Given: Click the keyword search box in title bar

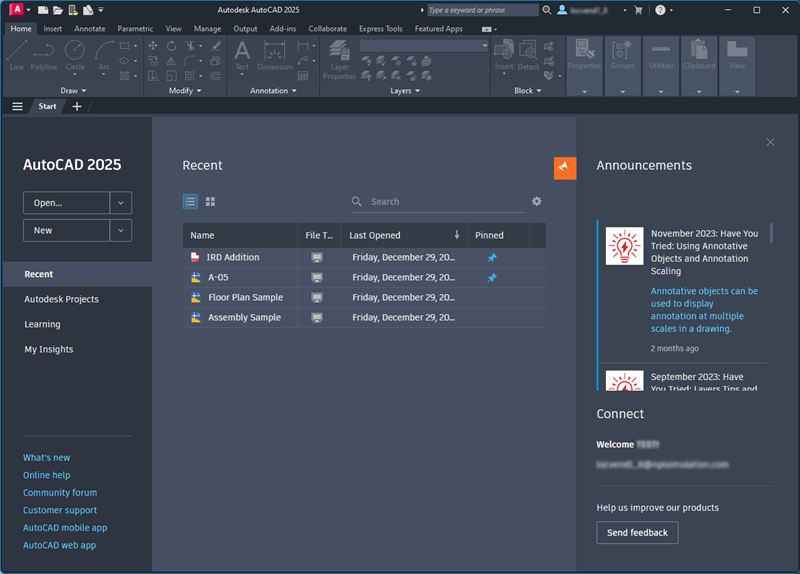Looking at the screenshot, I should pos(482,10).
